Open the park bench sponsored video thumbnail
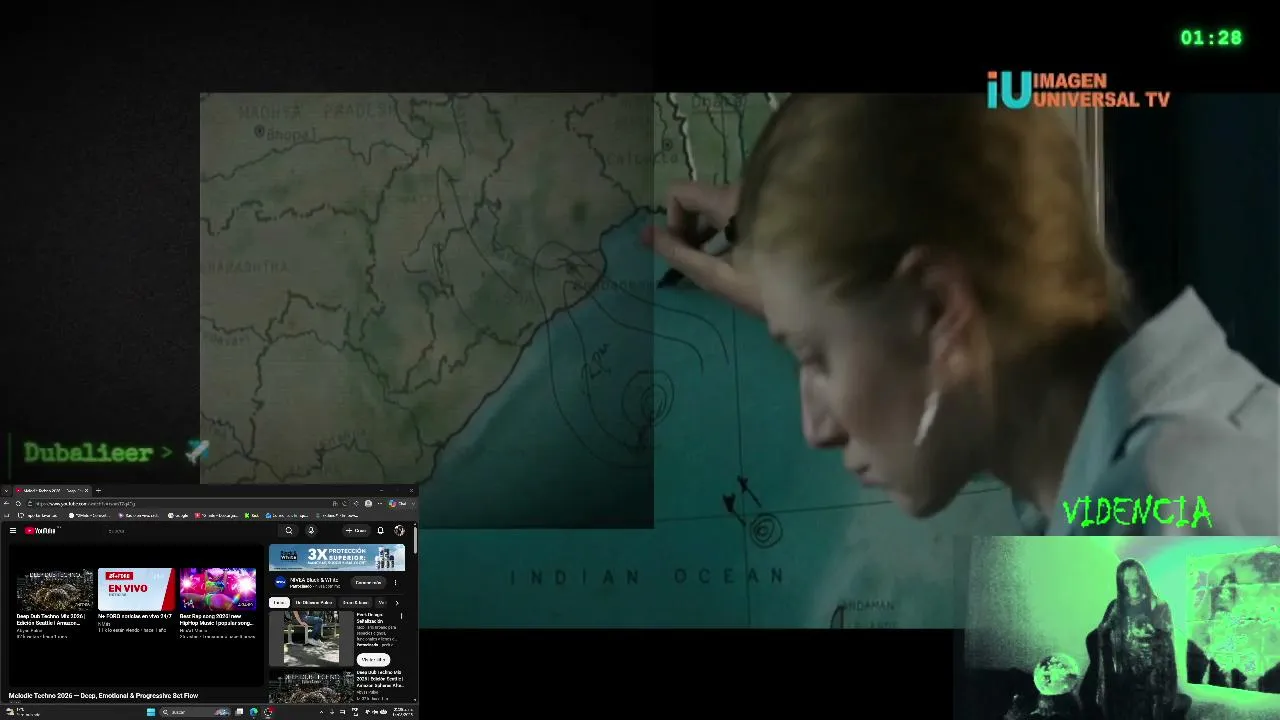 coord(311,638)
